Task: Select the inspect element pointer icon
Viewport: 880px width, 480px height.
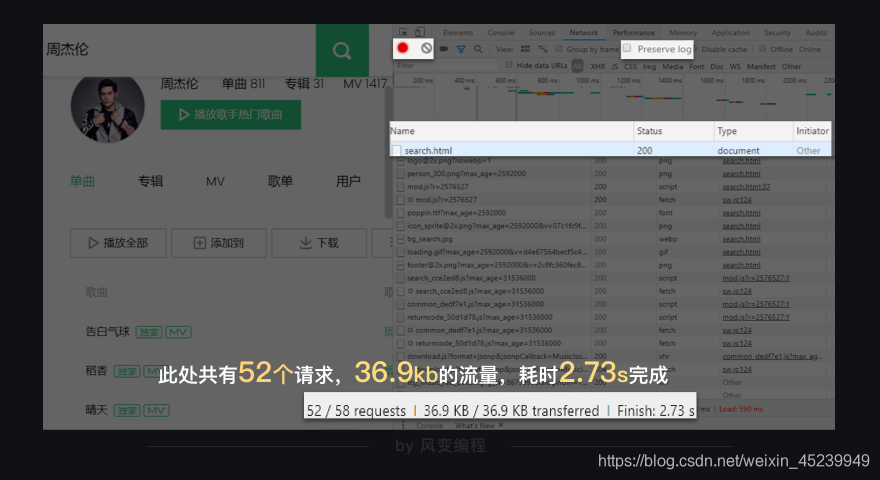Action: click(x=403, y=32)
